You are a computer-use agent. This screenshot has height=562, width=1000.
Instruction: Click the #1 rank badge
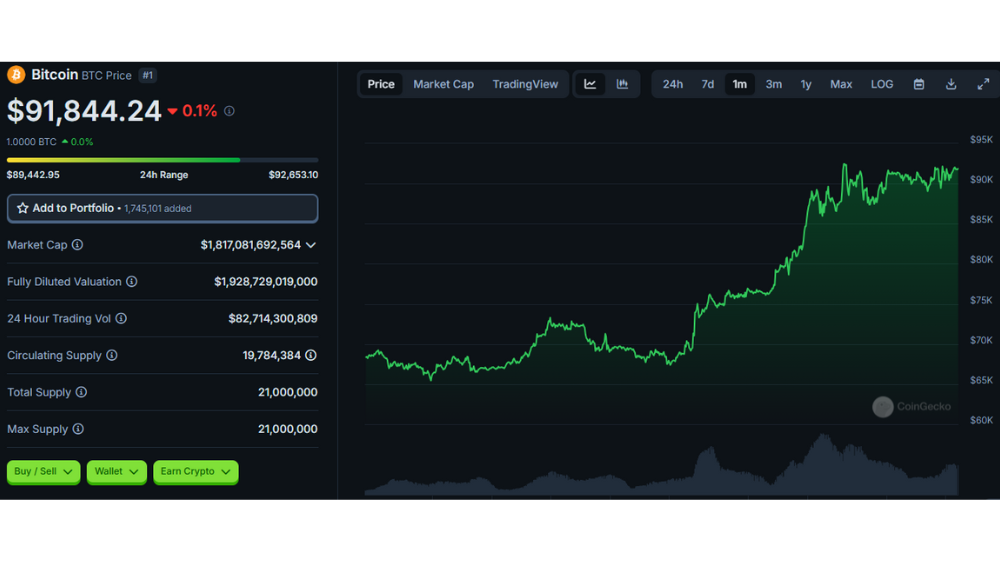(147, 75)
